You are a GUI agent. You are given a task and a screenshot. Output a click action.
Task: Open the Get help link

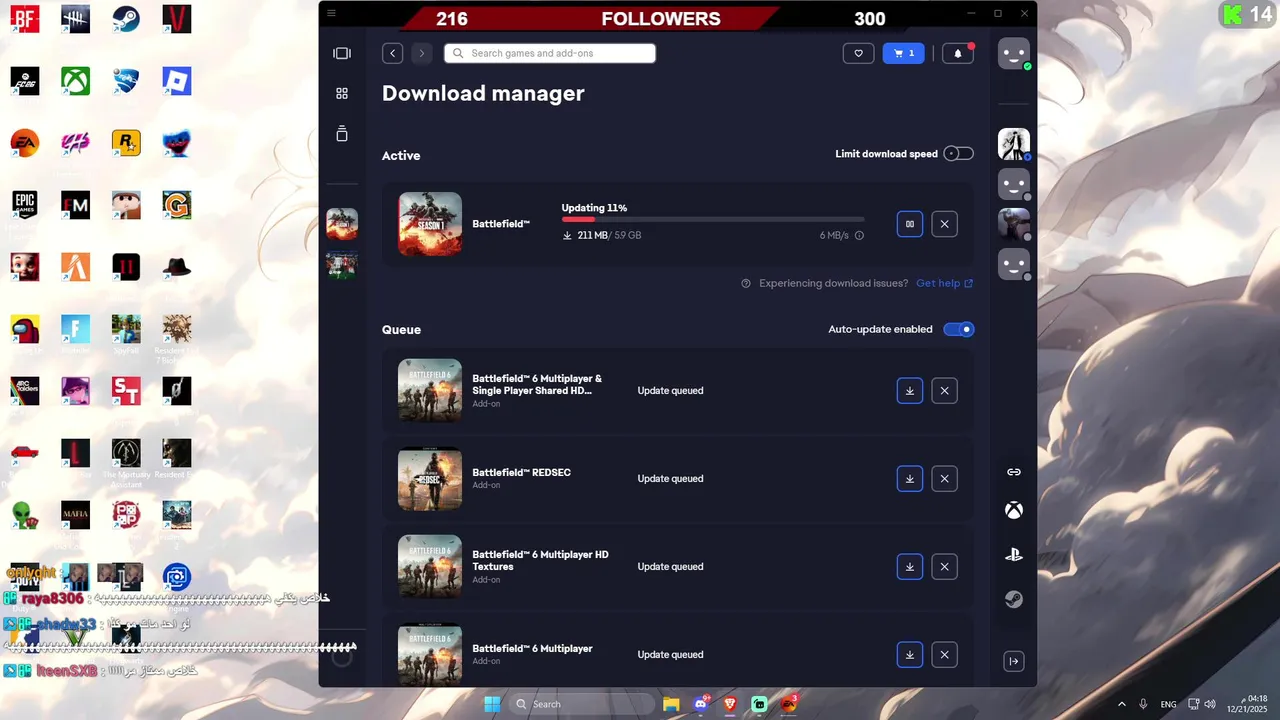click(x=944, y=283)
